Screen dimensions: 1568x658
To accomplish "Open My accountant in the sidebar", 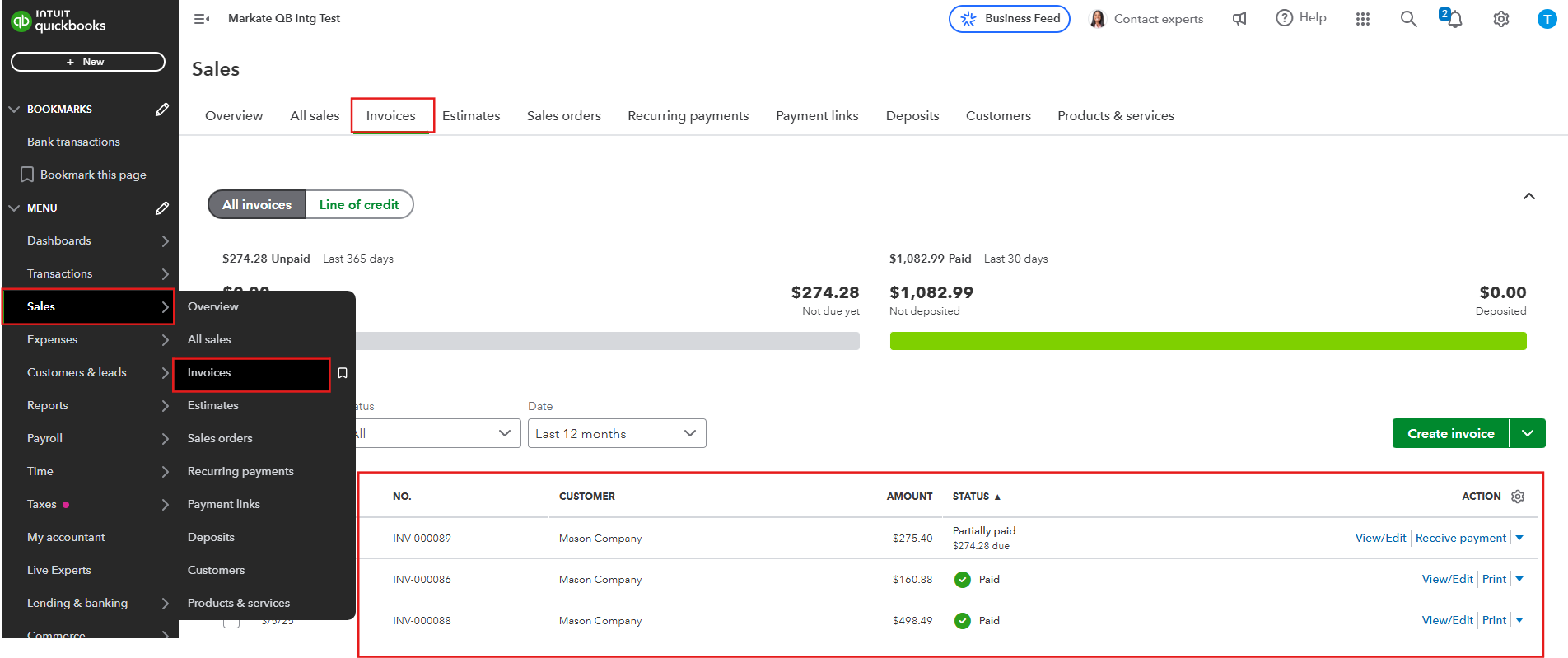I will [66, 537].
